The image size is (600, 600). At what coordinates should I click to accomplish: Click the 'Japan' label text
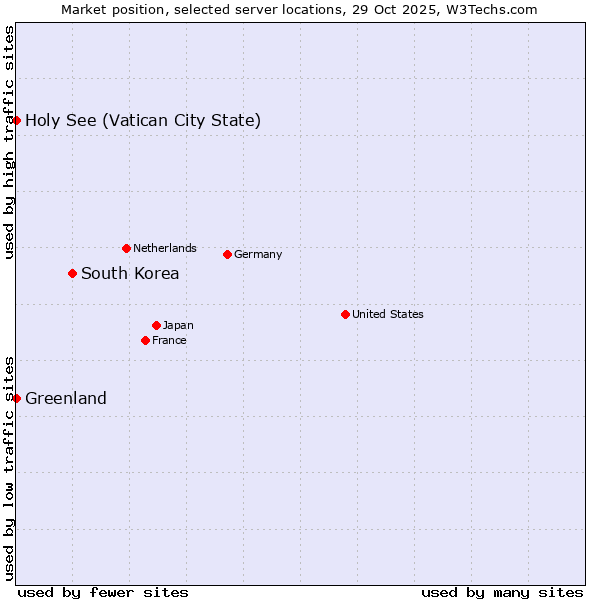[x=178, y=325]
